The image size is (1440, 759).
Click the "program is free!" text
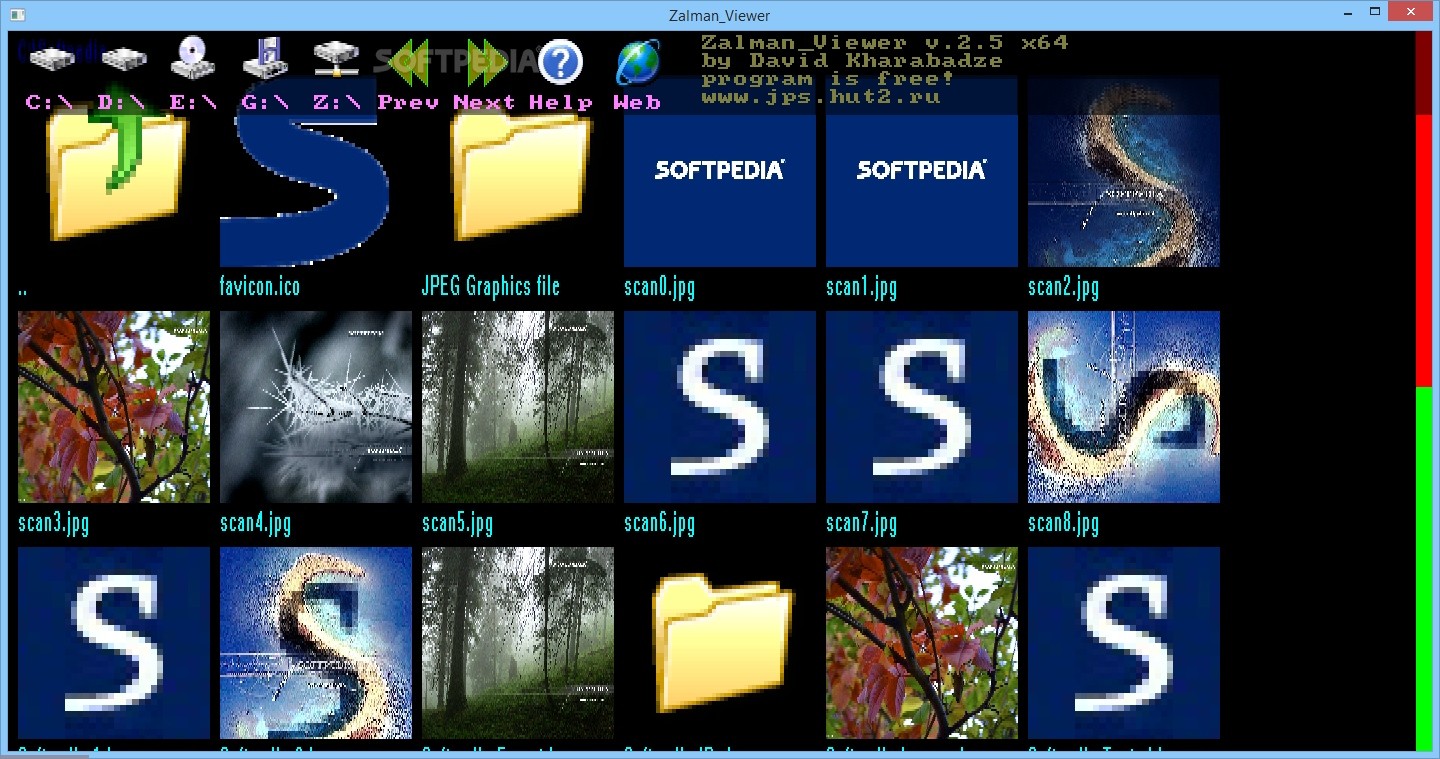pyautogui.click(x=828, y=79)
